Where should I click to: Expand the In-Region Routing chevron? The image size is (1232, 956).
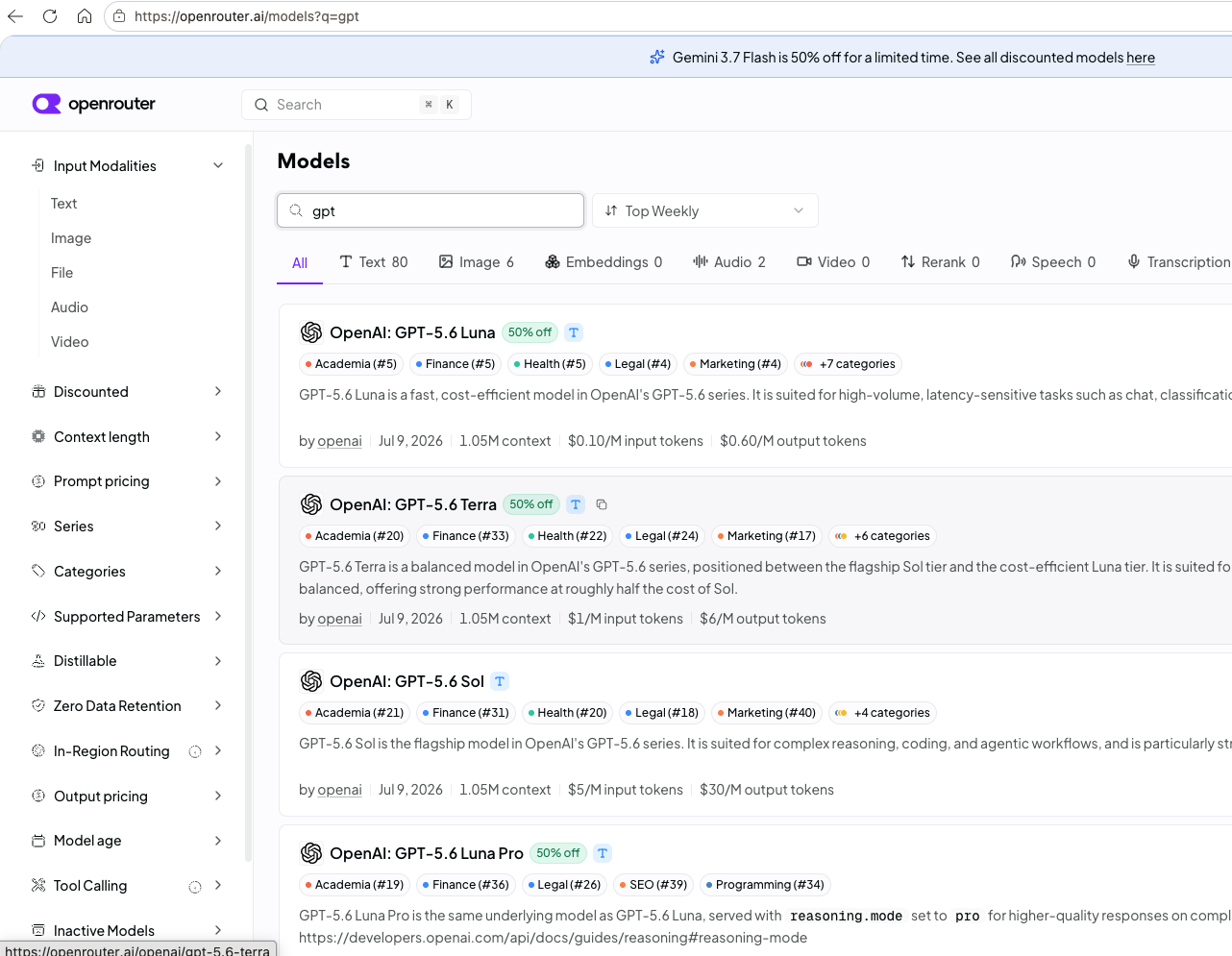tap(218, 751)
